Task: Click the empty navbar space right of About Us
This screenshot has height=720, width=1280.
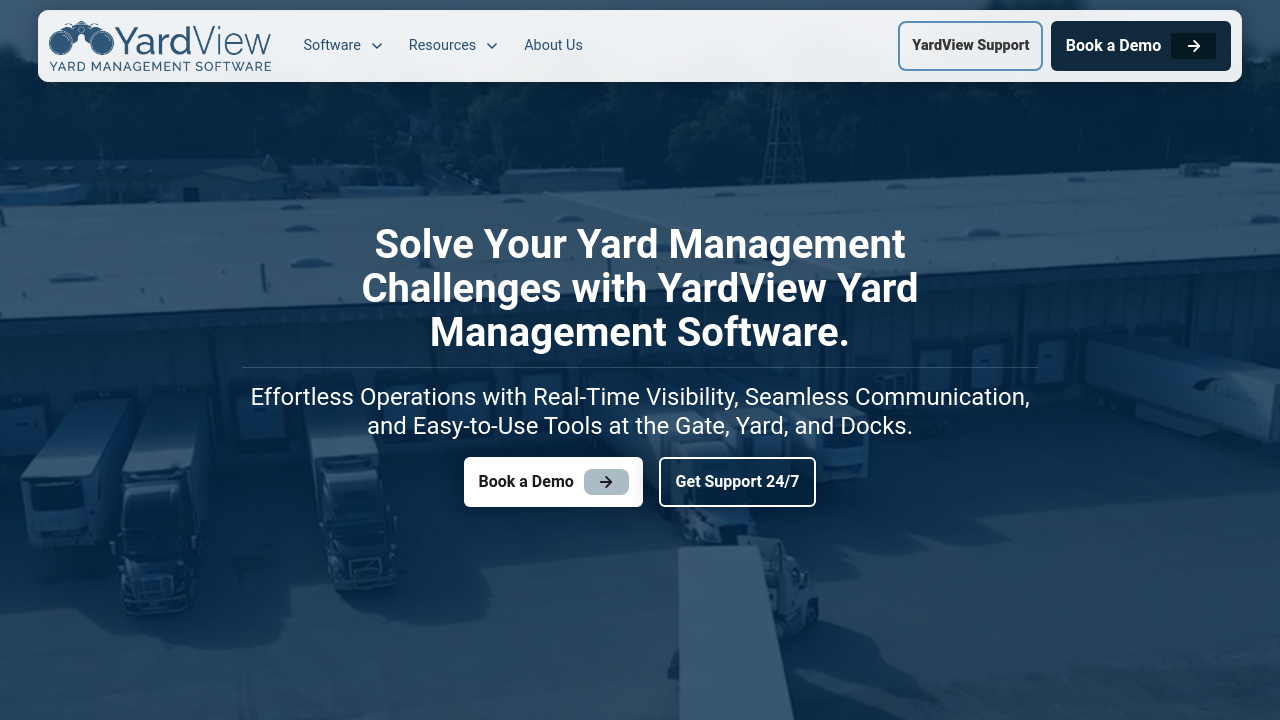Action: click(740, 46)
